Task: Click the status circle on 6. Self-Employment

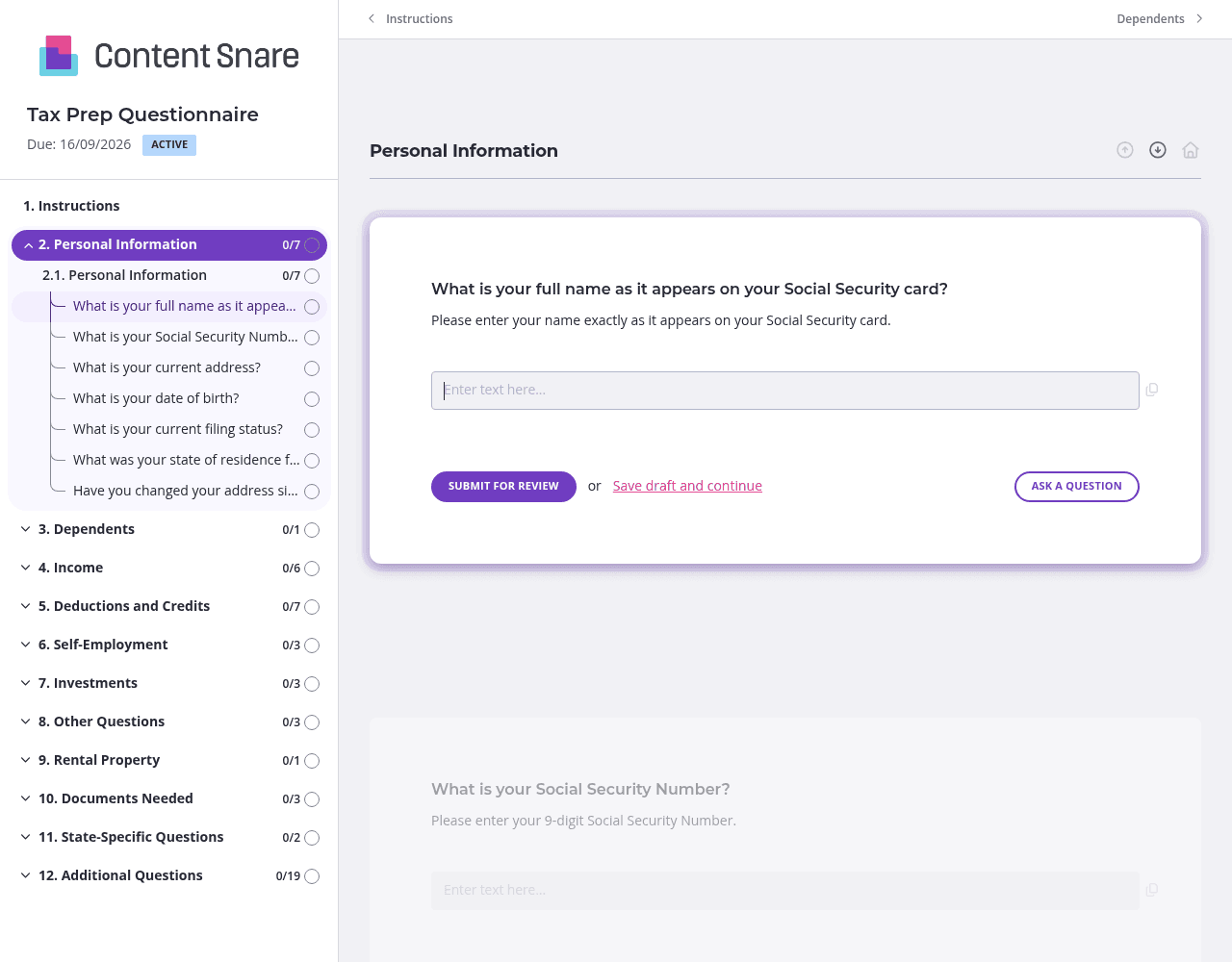Action: [312, 646]
